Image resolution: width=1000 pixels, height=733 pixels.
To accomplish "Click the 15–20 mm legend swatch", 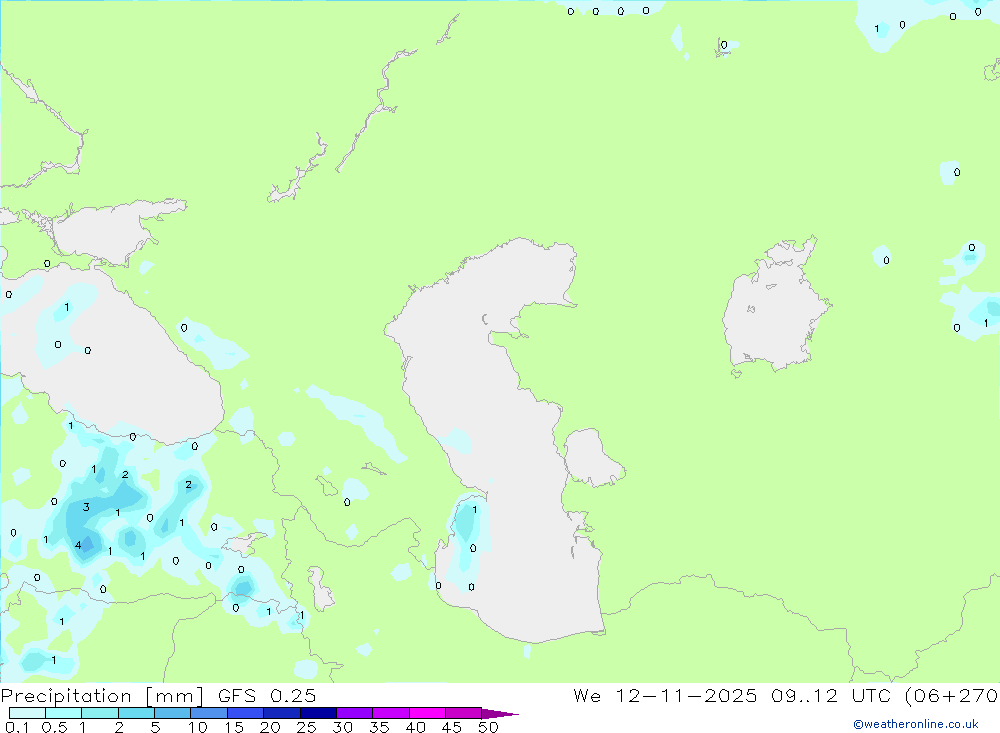I will click(246, 713).
